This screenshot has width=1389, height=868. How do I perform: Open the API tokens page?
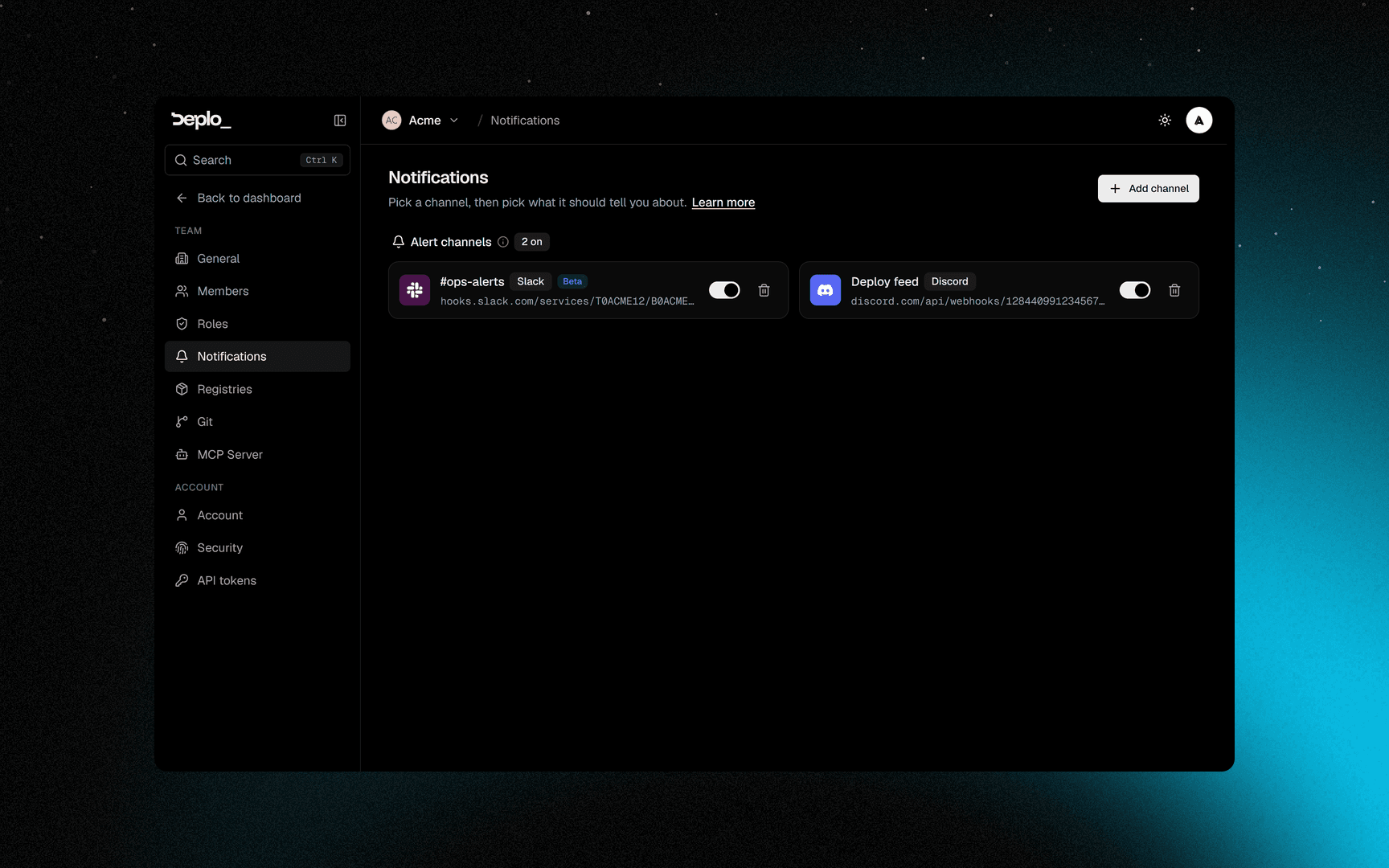click(257, 580)
